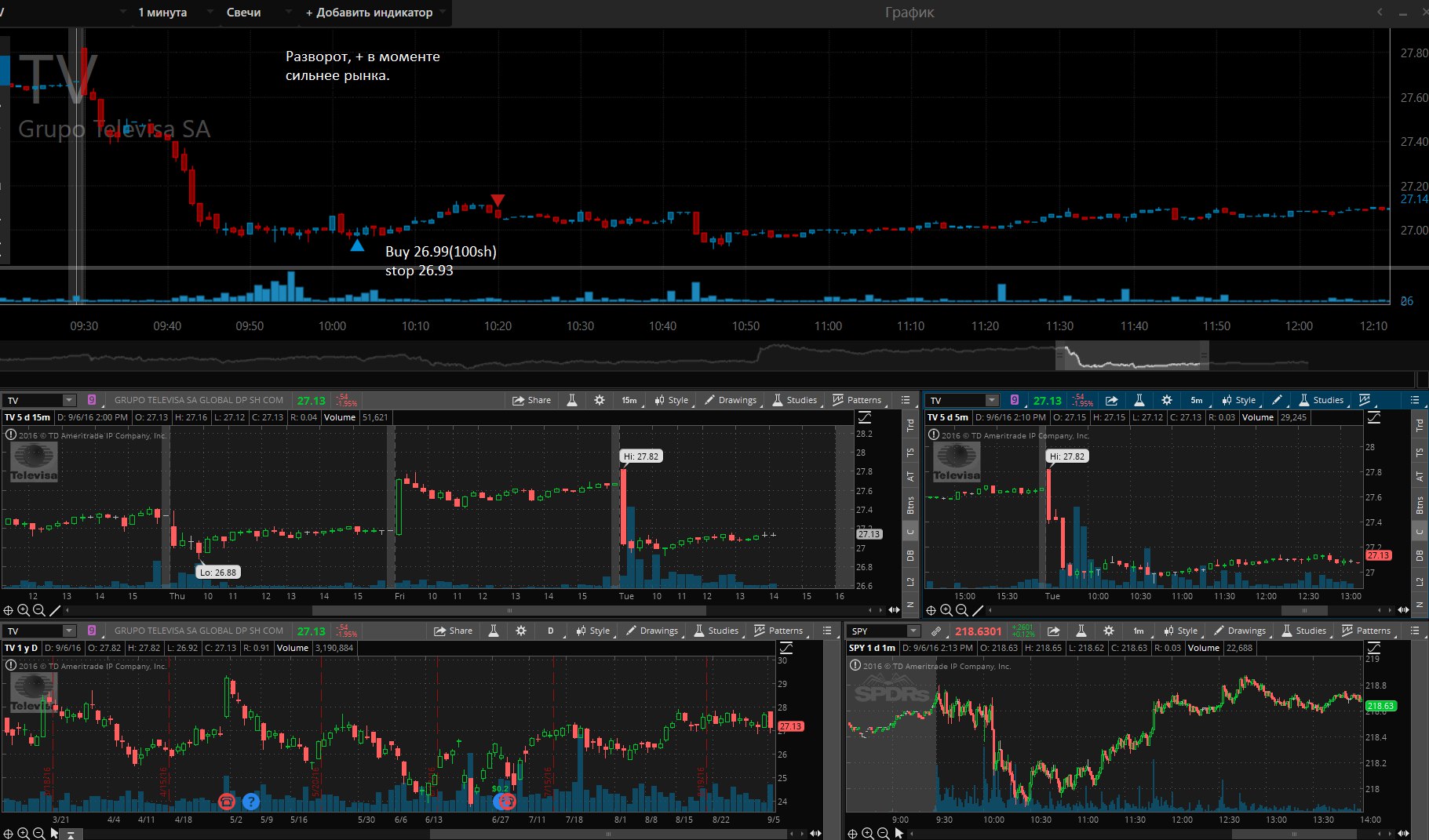Toggle the Trd side tab on TV 5m chart
Screen dimensions: 1429x840
1420,425
